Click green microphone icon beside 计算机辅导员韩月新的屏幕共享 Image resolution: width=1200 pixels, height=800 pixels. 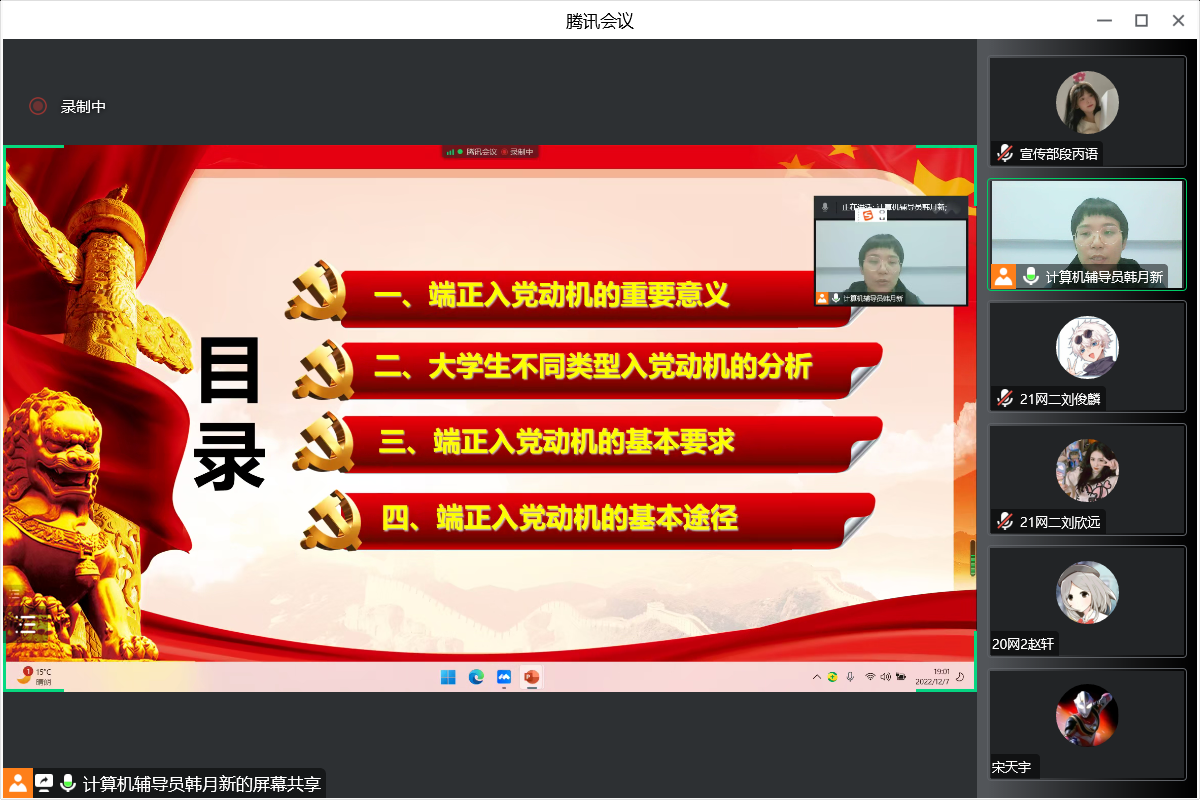click(x=68, y=783)
